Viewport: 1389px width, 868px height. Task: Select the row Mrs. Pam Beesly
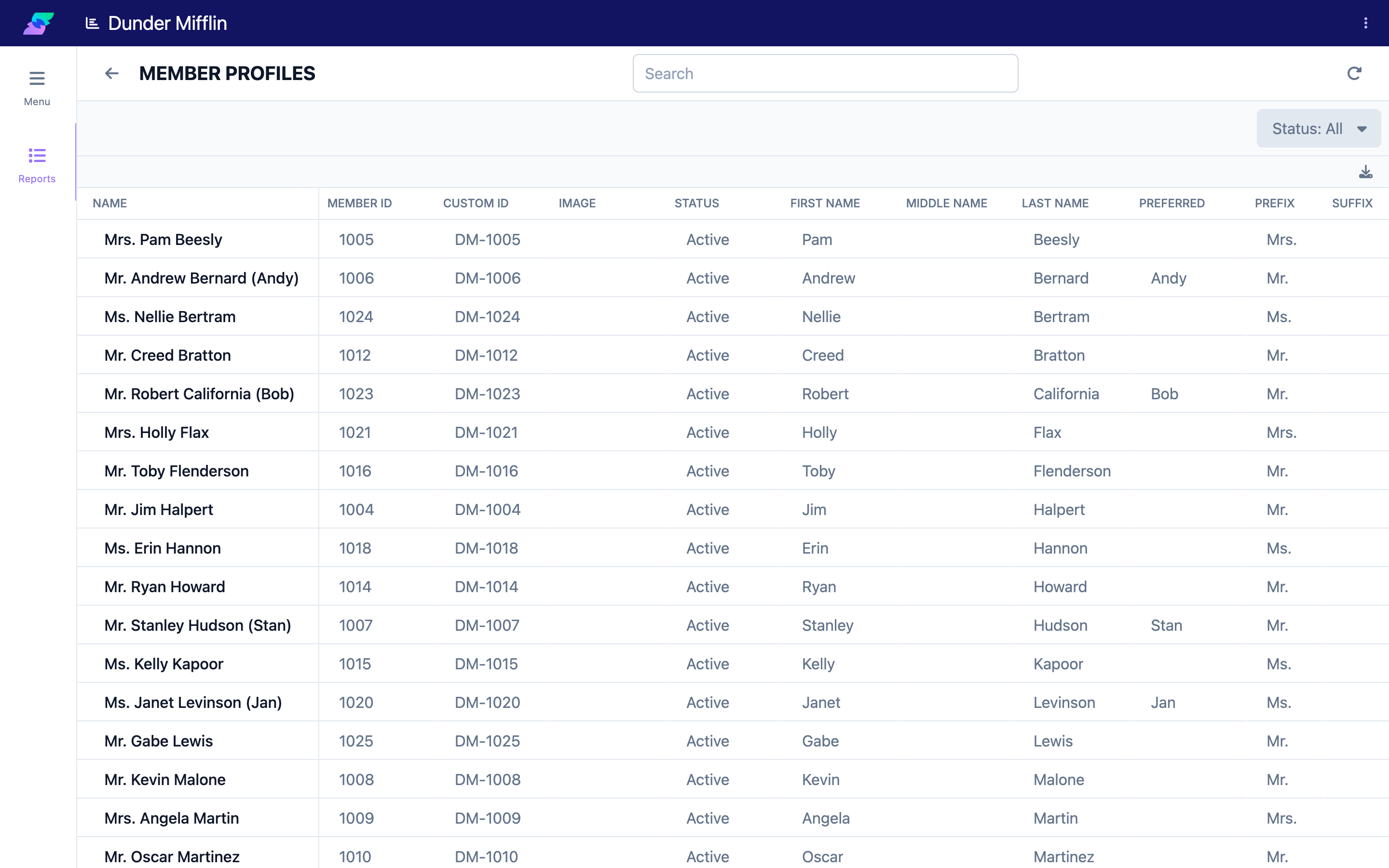click(x=733, y=239)
